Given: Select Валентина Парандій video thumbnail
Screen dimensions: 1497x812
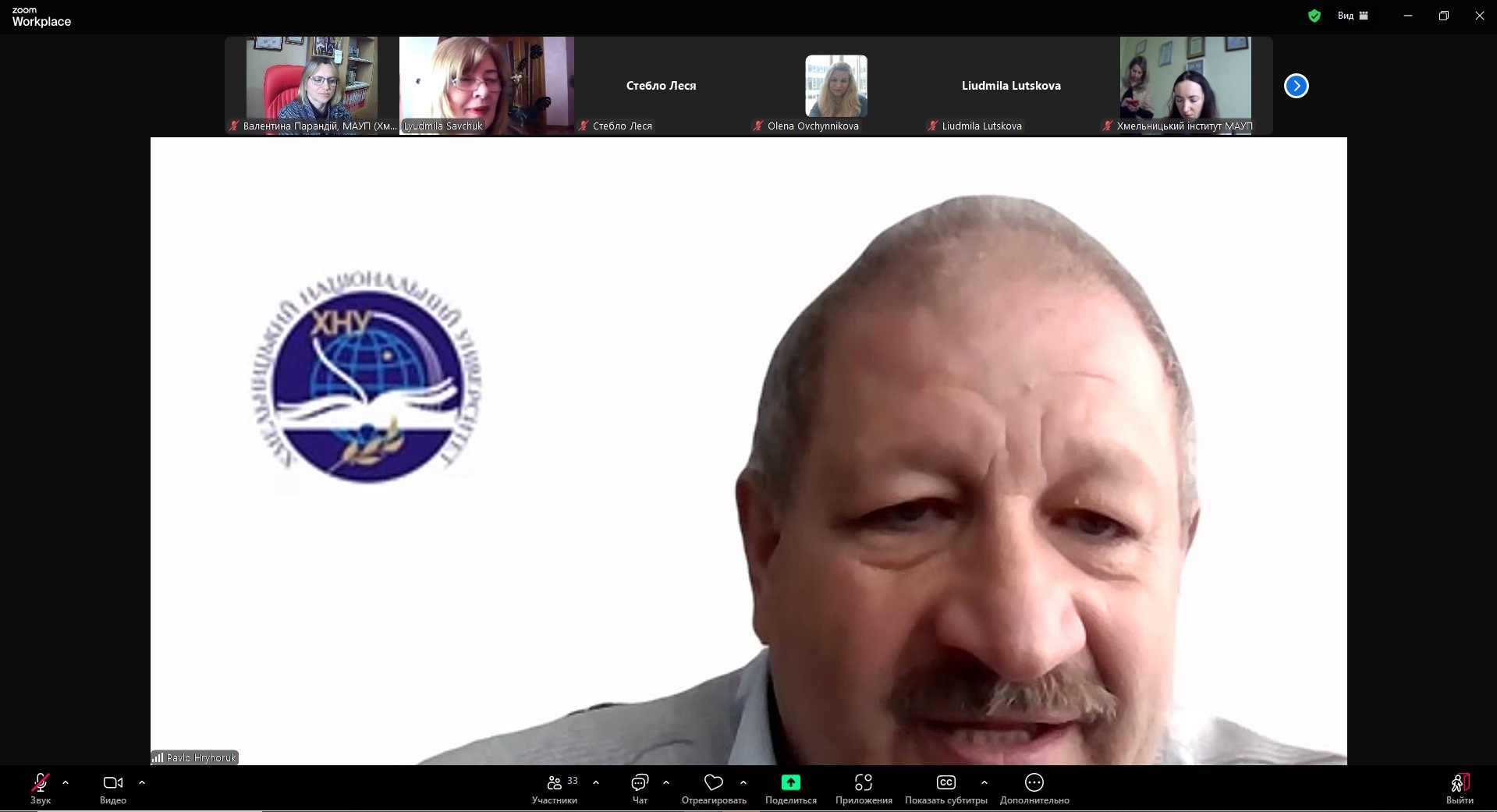Looking at the screenshot, I should 312,86.
